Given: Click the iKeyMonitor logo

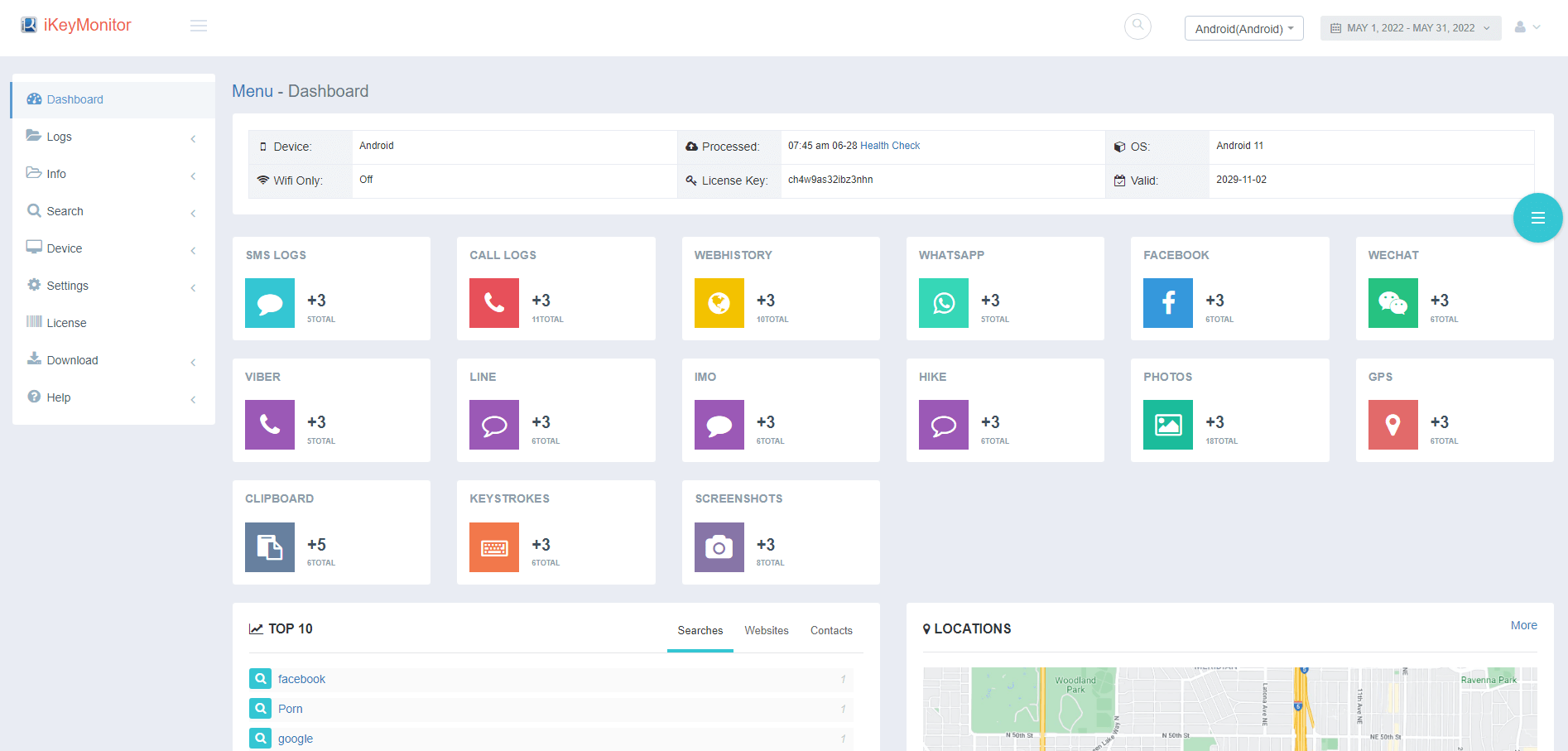Looking at the screenshot, I should [x=76, y=25].
